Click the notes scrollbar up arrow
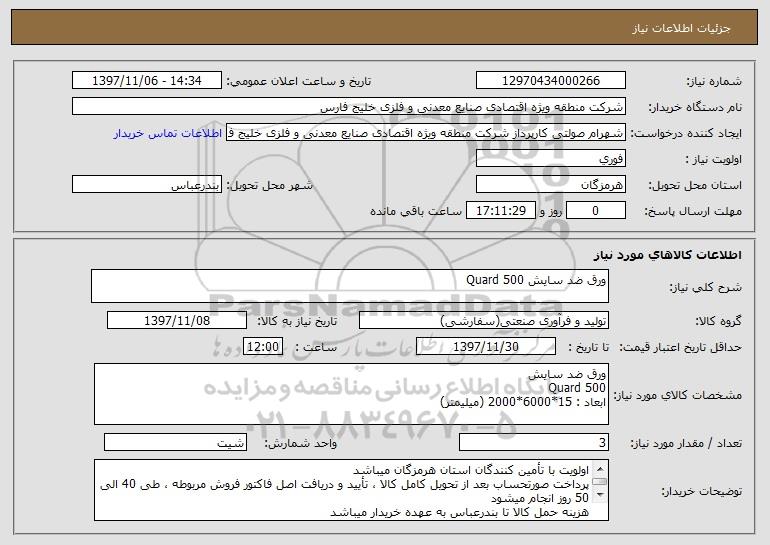The width and height of the screenshot is (770, 545). tap(600, 467)
